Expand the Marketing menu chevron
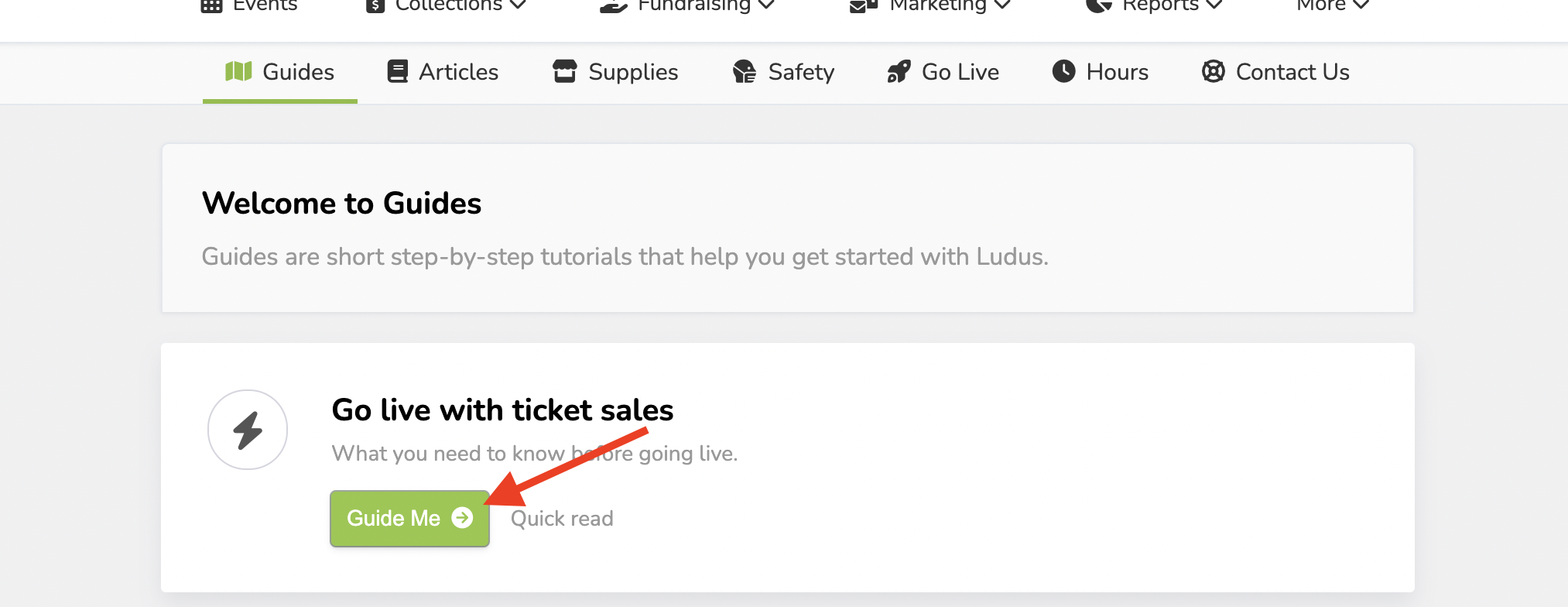Viewport: 1568px width, 607px height. click(x=1001, y=6)
